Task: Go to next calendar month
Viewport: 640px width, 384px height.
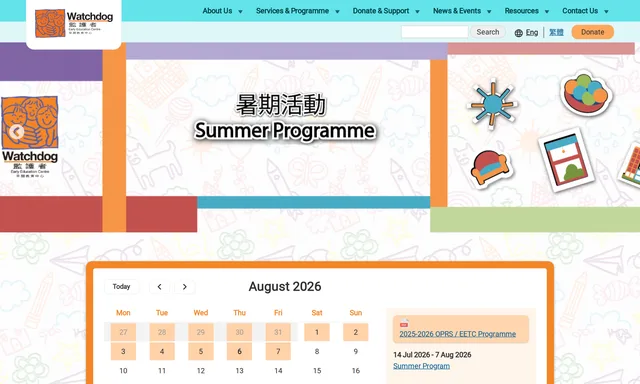Action: 184,287
